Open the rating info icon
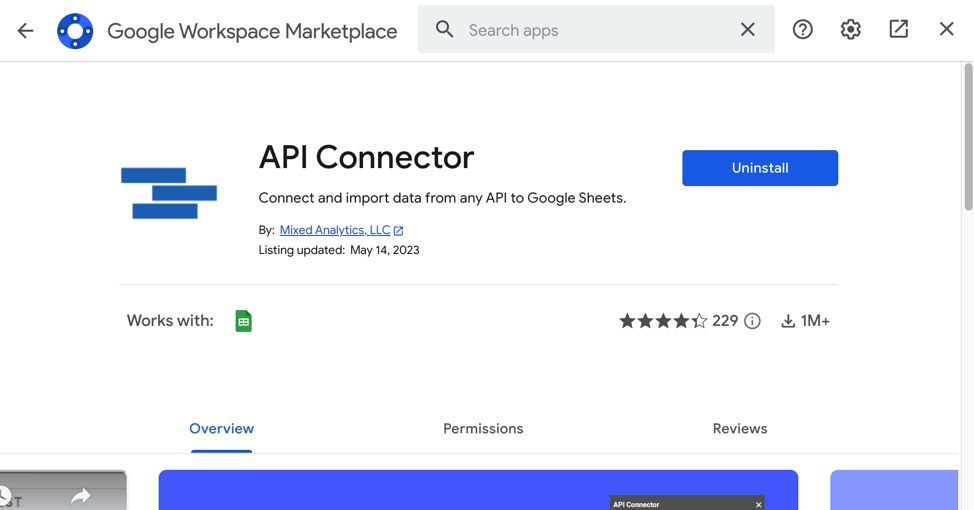This screenshot has height=510, width=974. click(752, 321)
